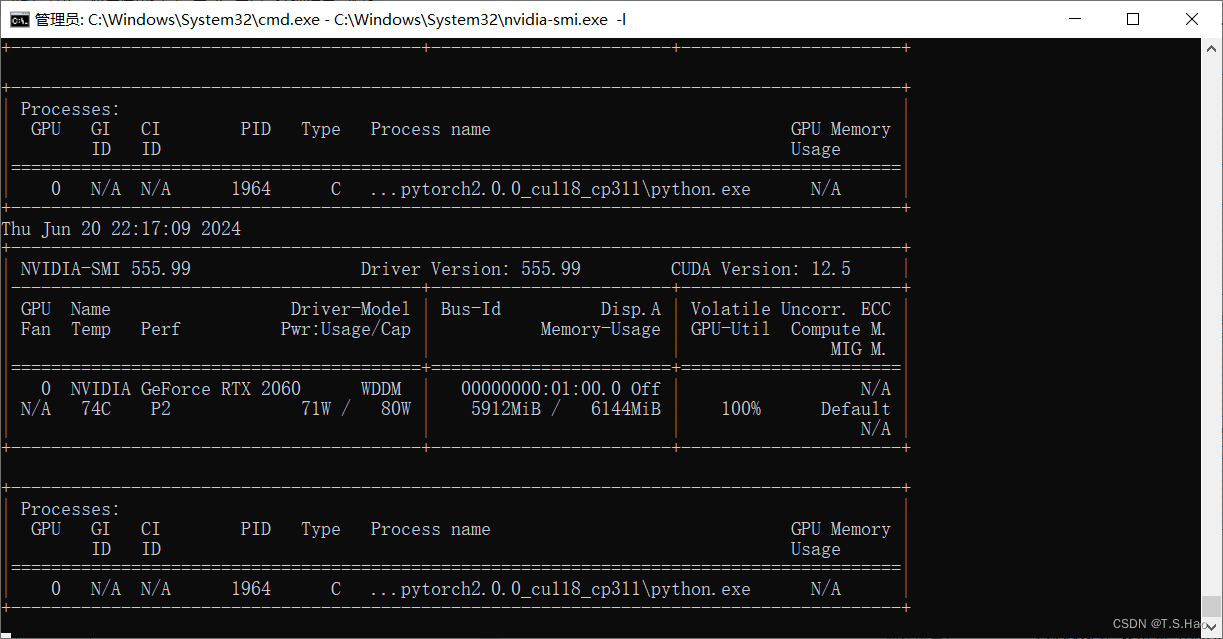
Task: Click the P2 performance state value
Action: click(161, 409)
